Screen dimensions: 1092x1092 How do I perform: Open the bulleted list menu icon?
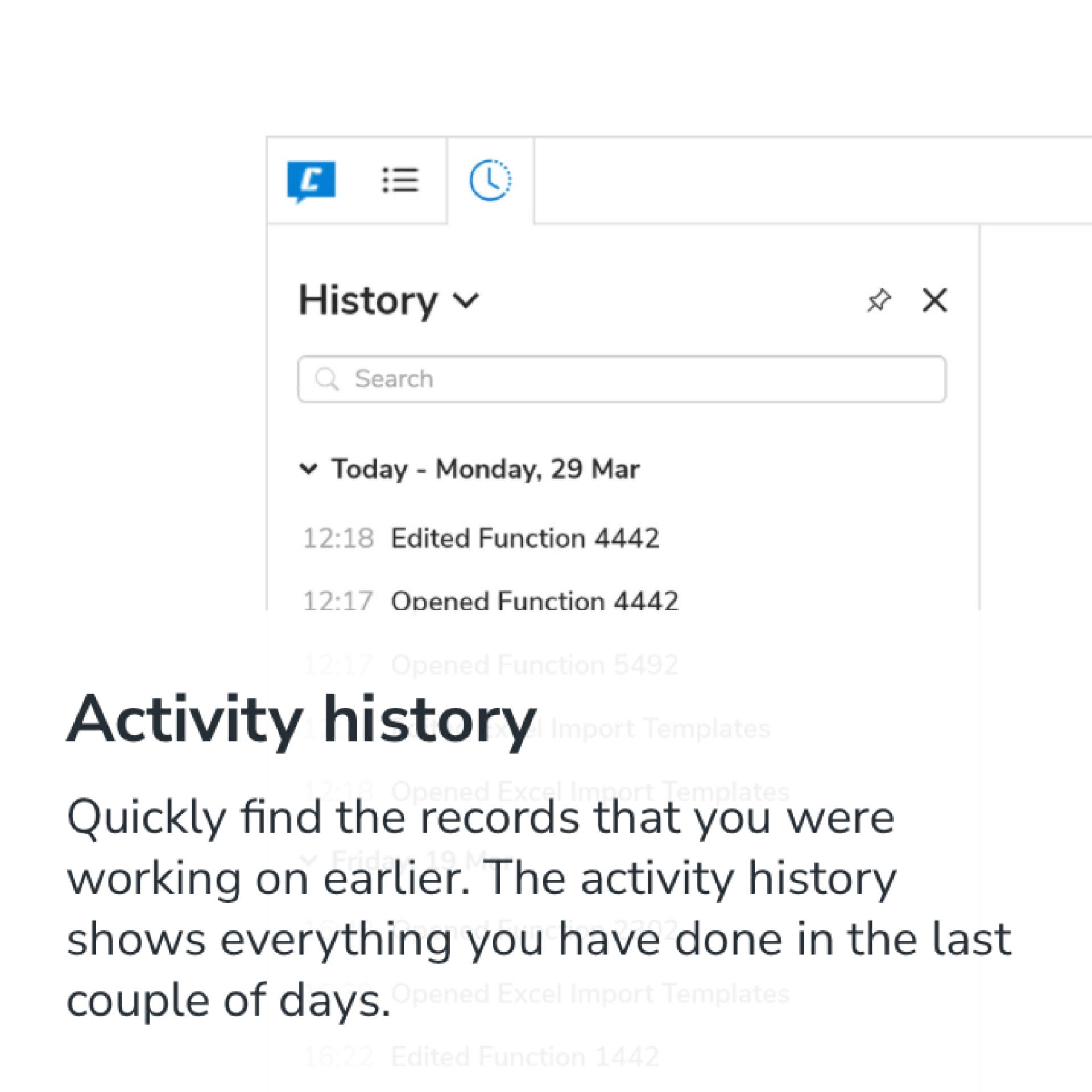(400, 180)
